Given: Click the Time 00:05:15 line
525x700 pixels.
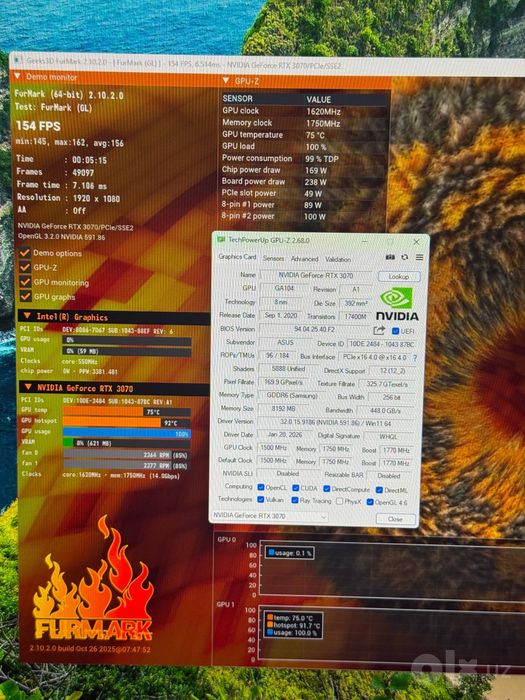Looking at the screenshot, I should [62, 159].
